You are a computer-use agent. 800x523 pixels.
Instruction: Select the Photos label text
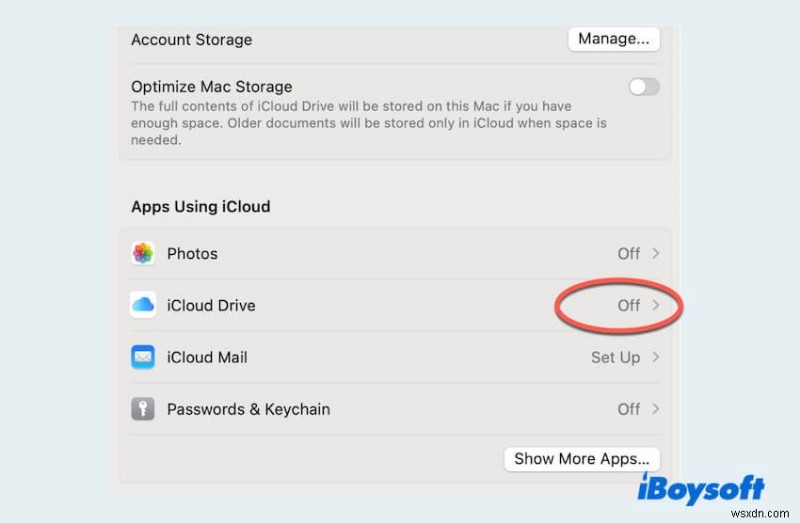(192, 254)
